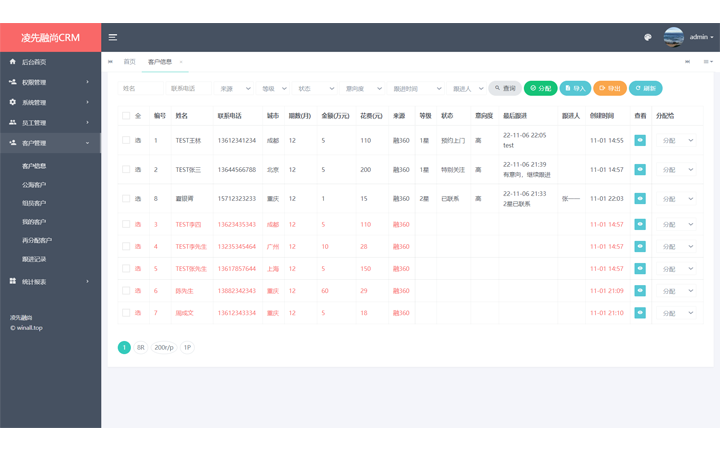Open the theme palette icon in header

point(647,37)
